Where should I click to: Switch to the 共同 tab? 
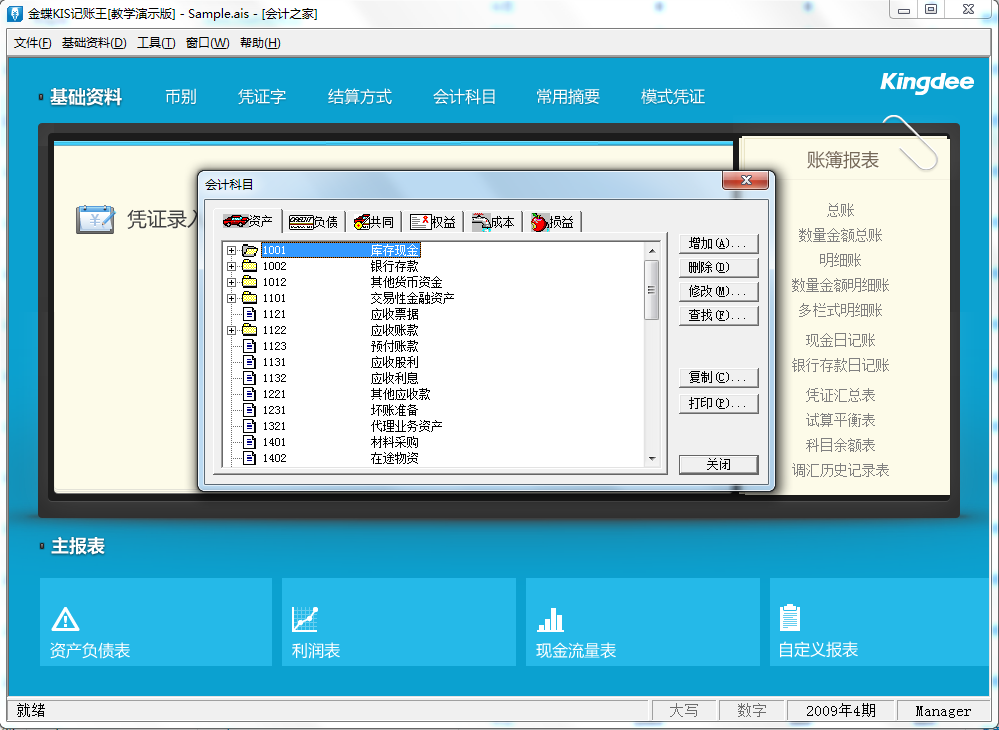(x=374, y=222)
